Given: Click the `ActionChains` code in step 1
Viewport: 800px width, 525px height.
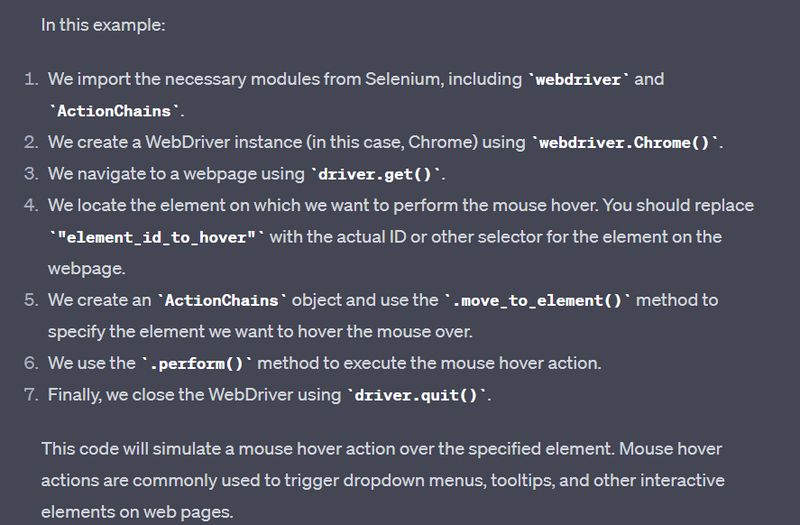Looking at the screenshot, I should (x=116, y=111).
